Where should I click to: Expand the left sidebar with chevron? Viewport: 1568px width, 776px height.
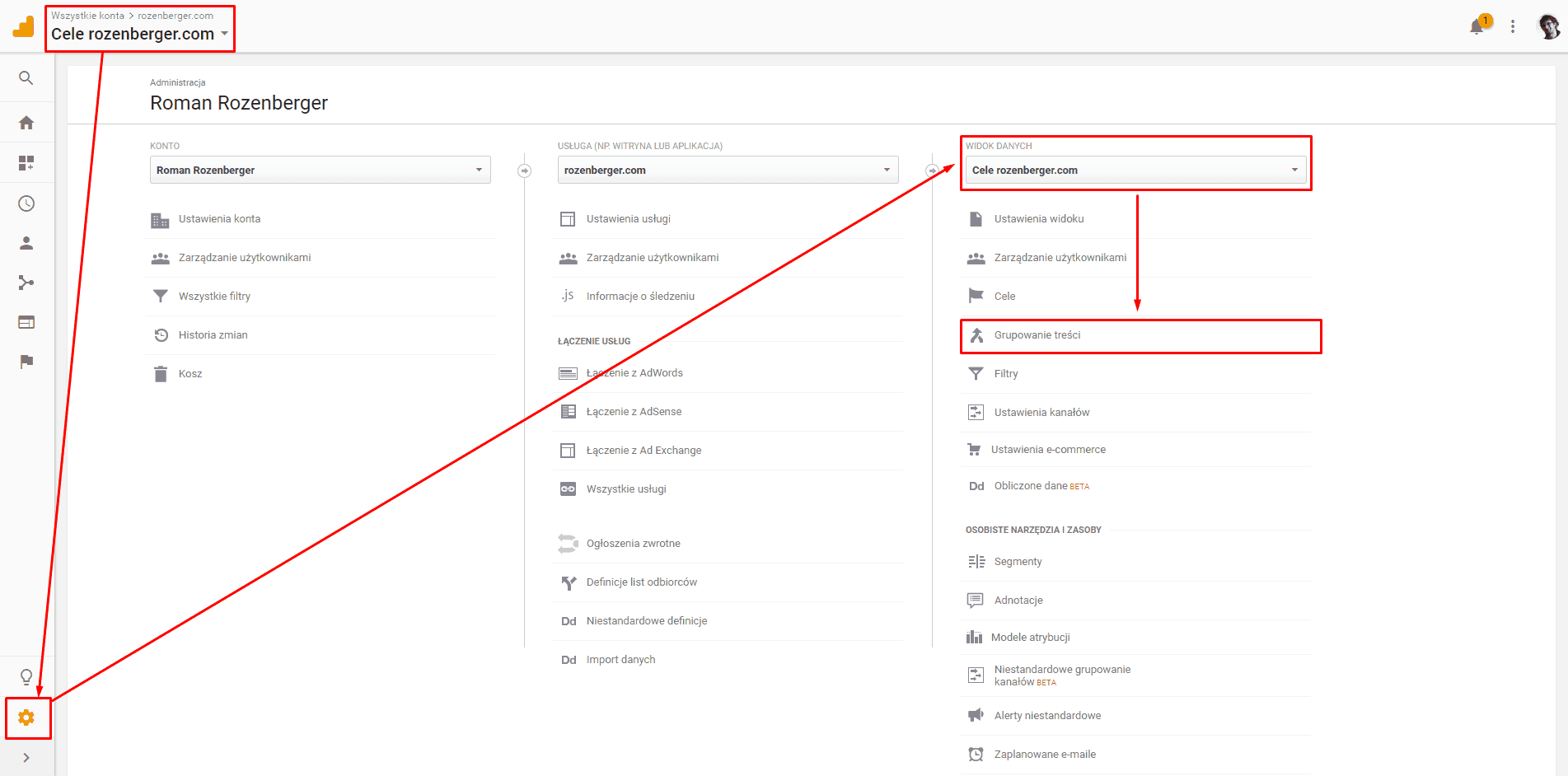(26, 758)
